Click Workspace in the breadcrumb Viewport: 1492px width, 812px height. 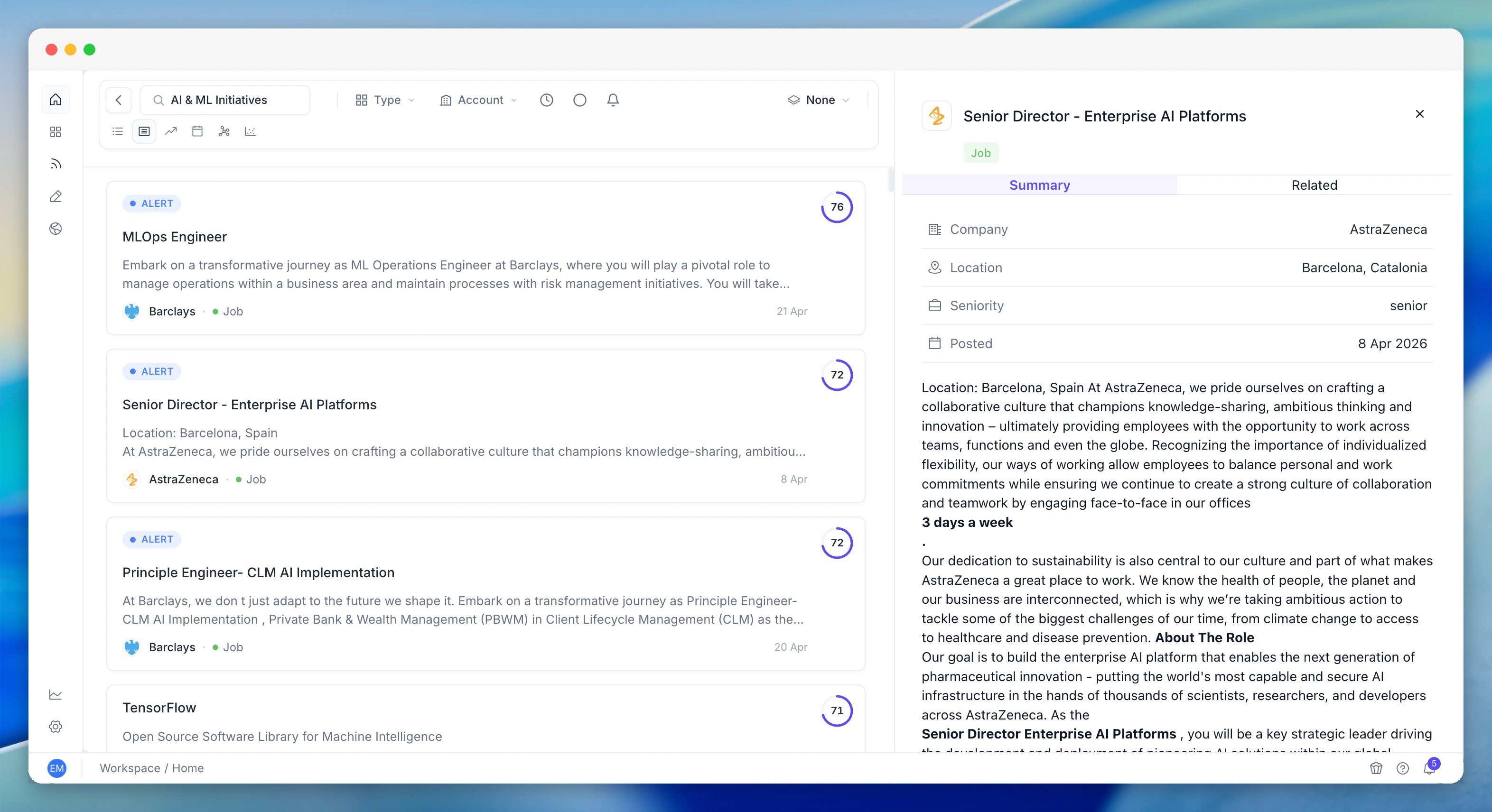pos(130,768)
